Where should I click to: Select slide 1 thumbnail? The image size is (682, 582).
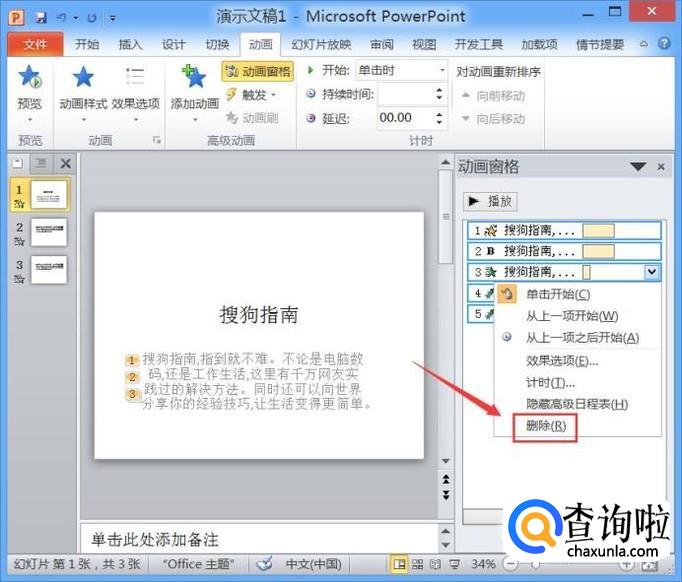pos(49,194)
